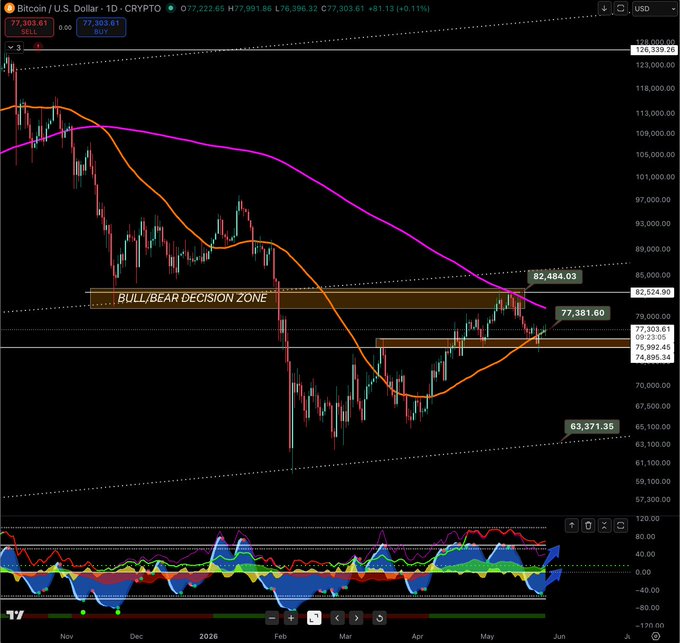The height and width of the screenshot is (643, 680).
Task: Click the 2026 label on time axis
Action: coord(208,636)
